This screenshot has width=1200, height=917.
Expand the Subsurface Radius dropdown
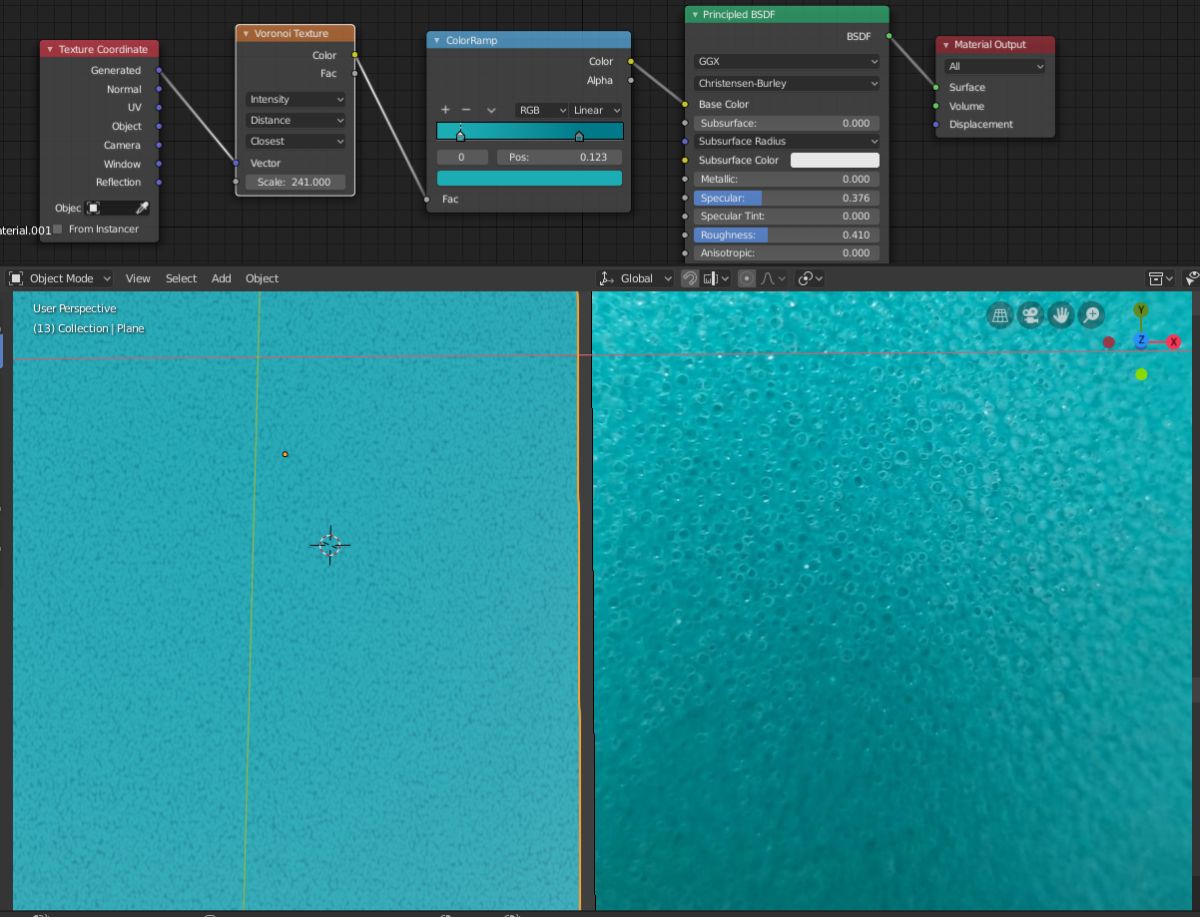pyautogui.click(x=787, y=141)
